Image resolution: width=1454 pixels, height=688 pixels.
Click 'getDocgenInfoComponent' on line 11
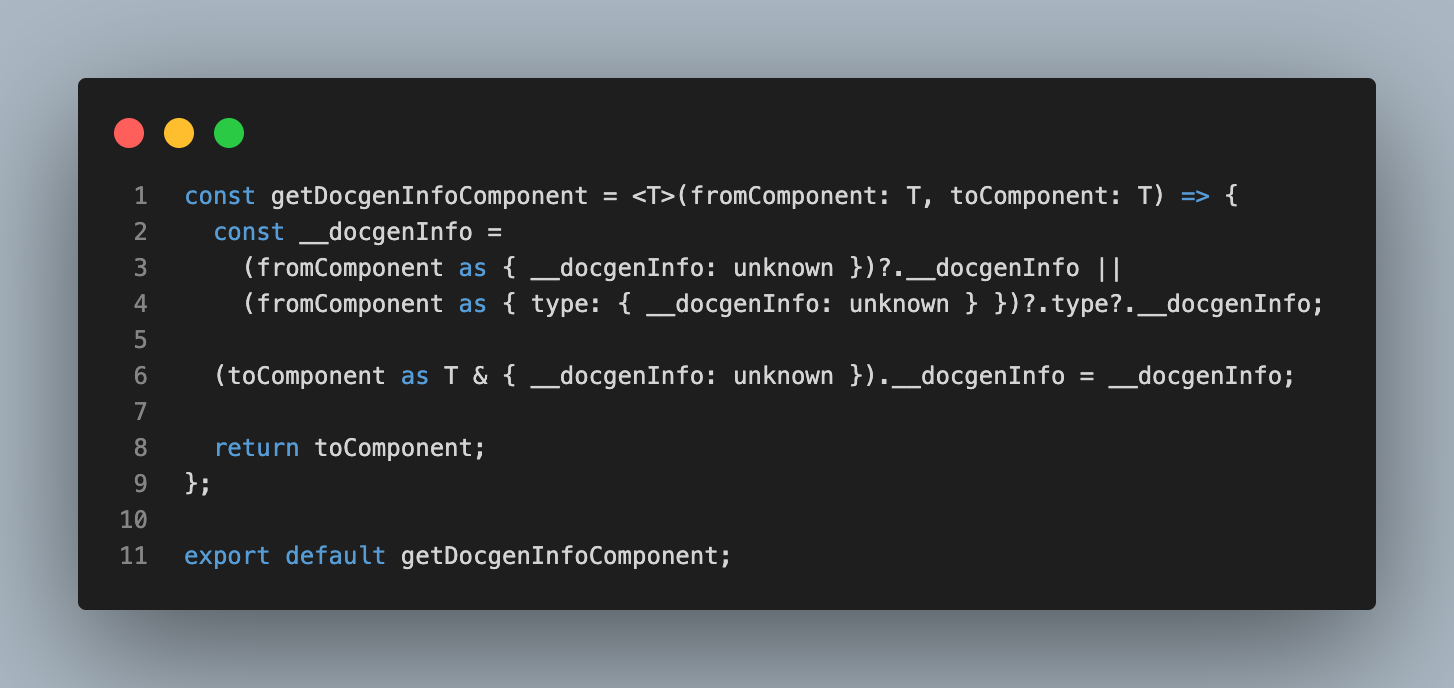click(559, 556)
